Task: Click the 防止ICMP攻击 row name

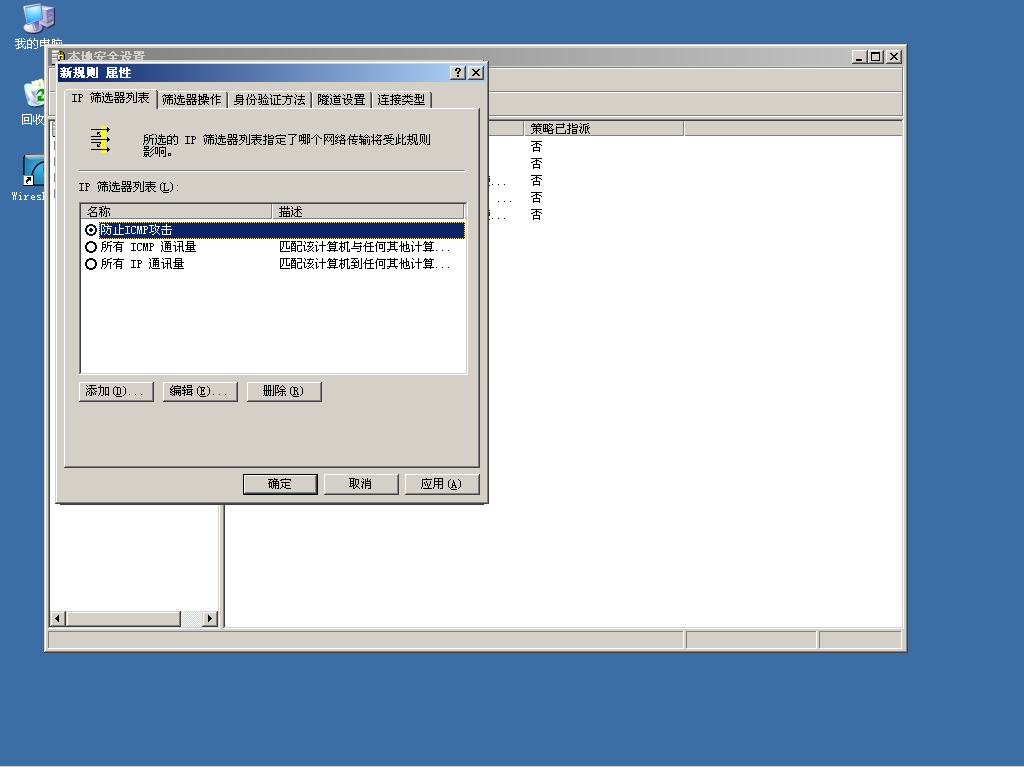Action: pos(136,230)
